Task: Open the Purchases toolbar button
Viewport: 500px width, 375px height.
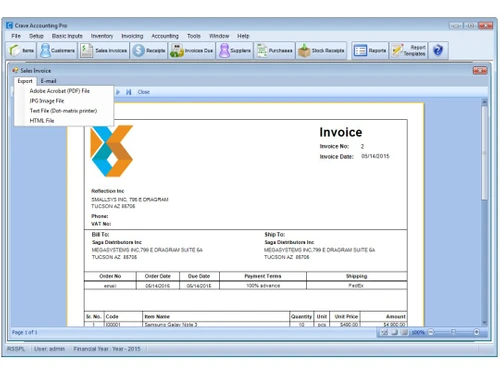Action: tap(275, 50)
